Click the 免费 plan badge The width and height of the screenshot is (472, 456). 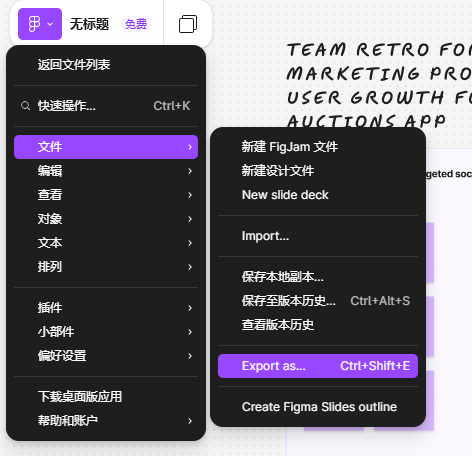tap(136, 24)
